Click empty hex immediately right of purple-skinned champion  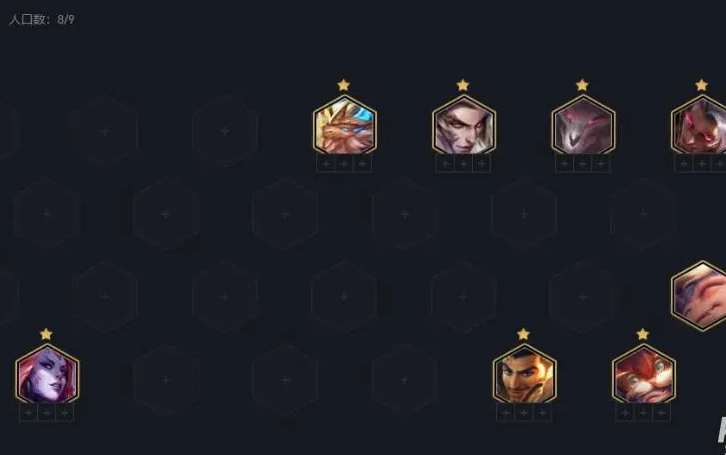(166, 380)
